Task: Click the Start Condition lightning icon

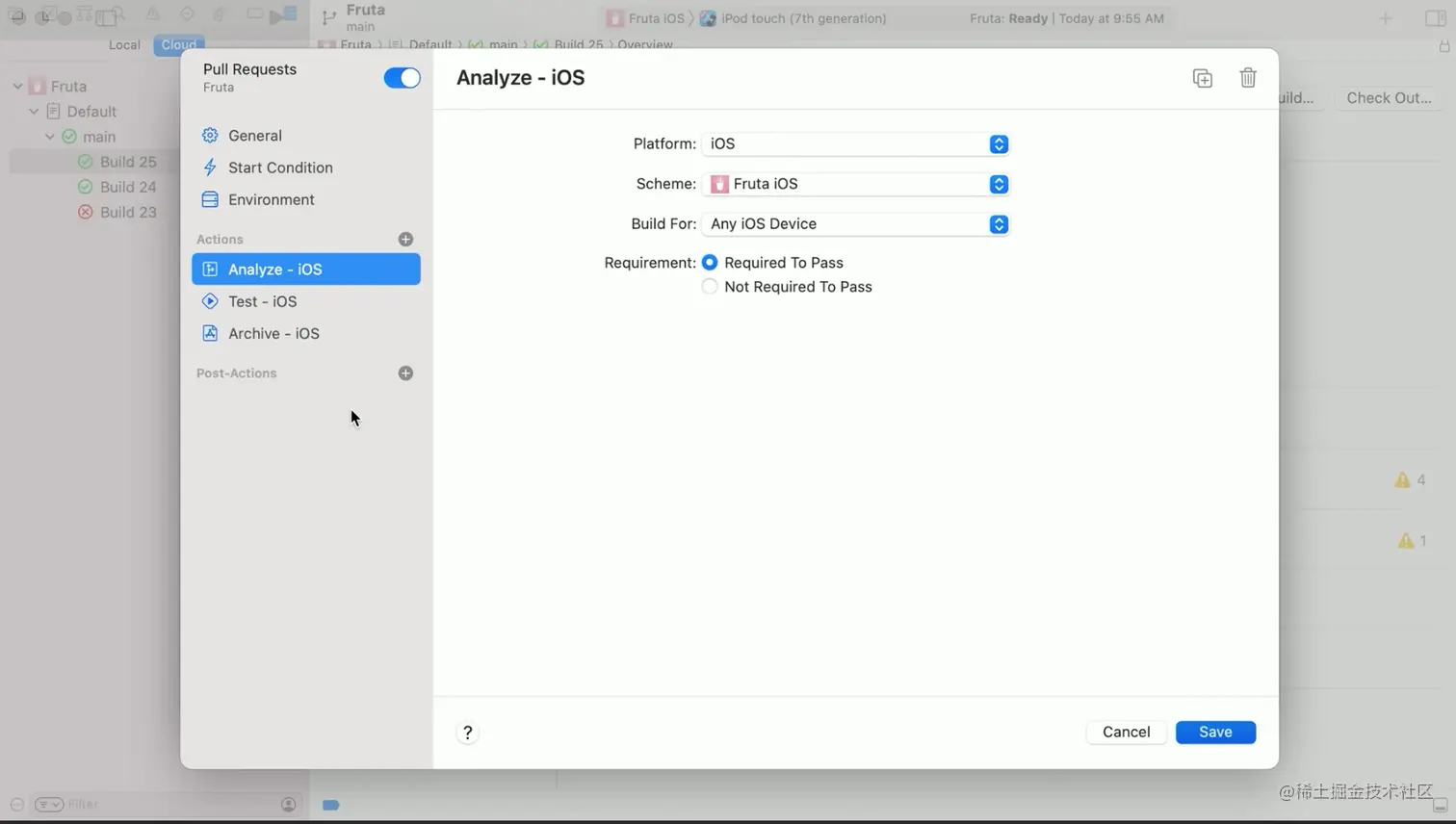Action: (x=210, y=167)
